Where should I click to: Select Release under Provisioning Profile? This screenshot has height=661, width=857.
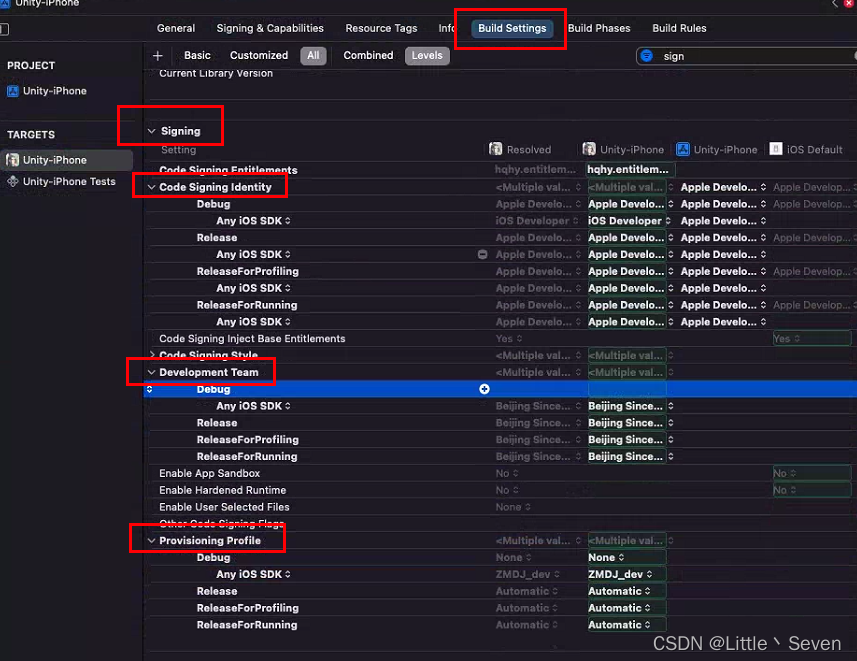coord(217,591)
